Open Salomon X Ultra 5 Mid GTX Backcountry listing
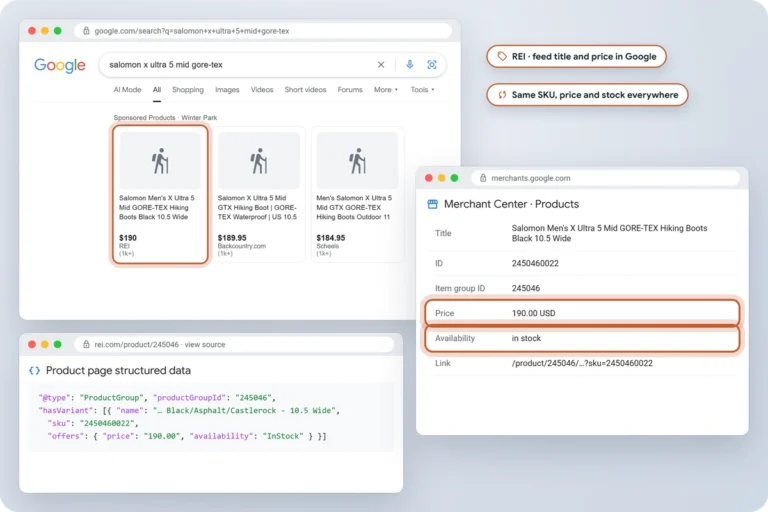The height and width of the screenshot is (512, 768). [x=257, y=207]
